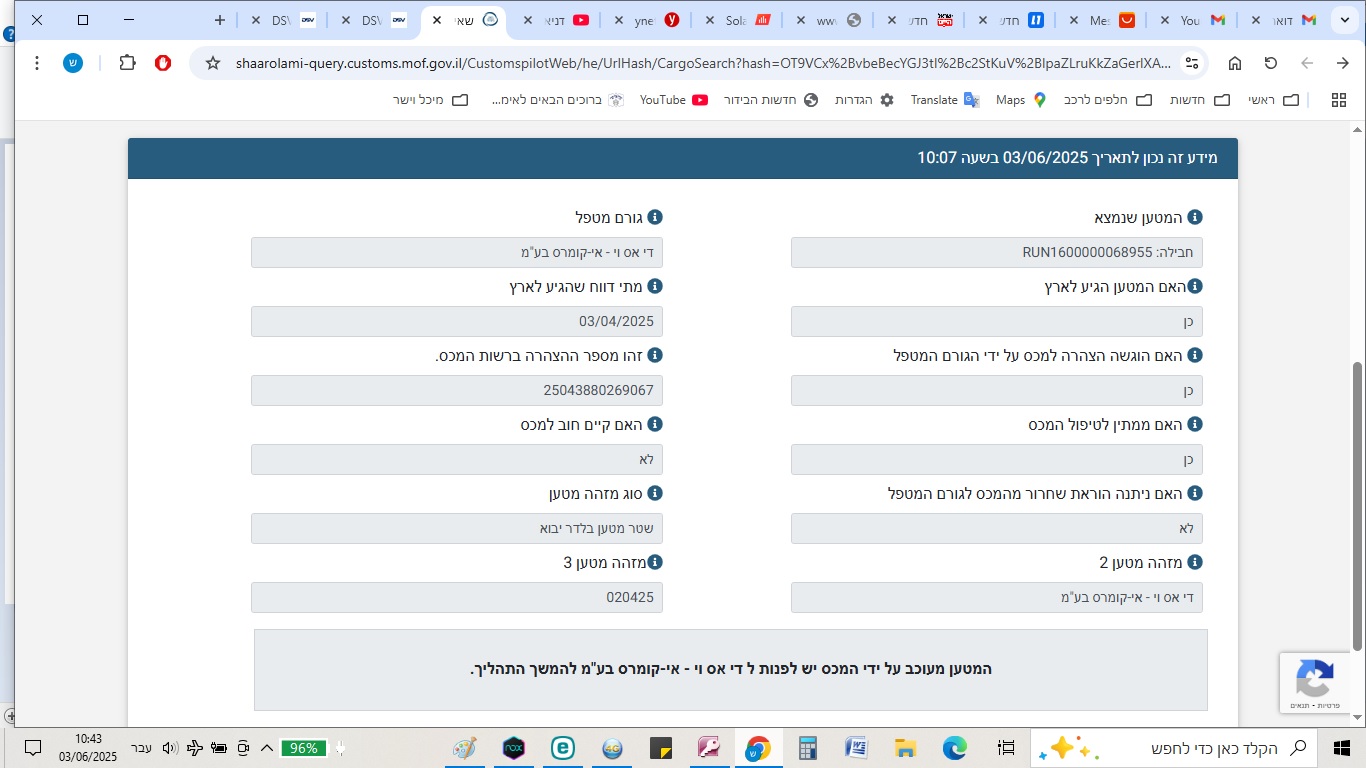The image size is (1366, 768).
Task: Go to the browser home page icon
Action: (1235, 63)
